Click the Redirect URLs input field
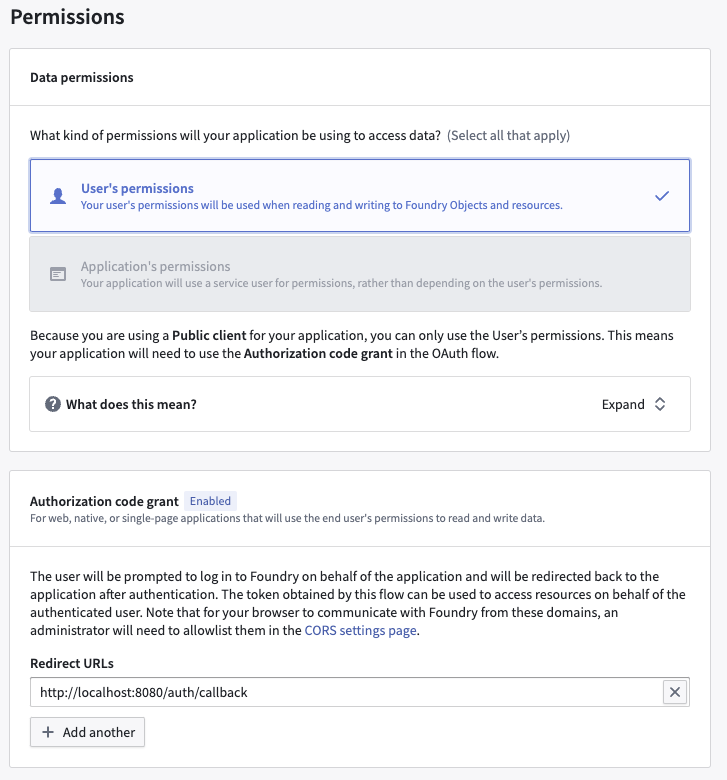The image size is (727, 780). point(346,692)
